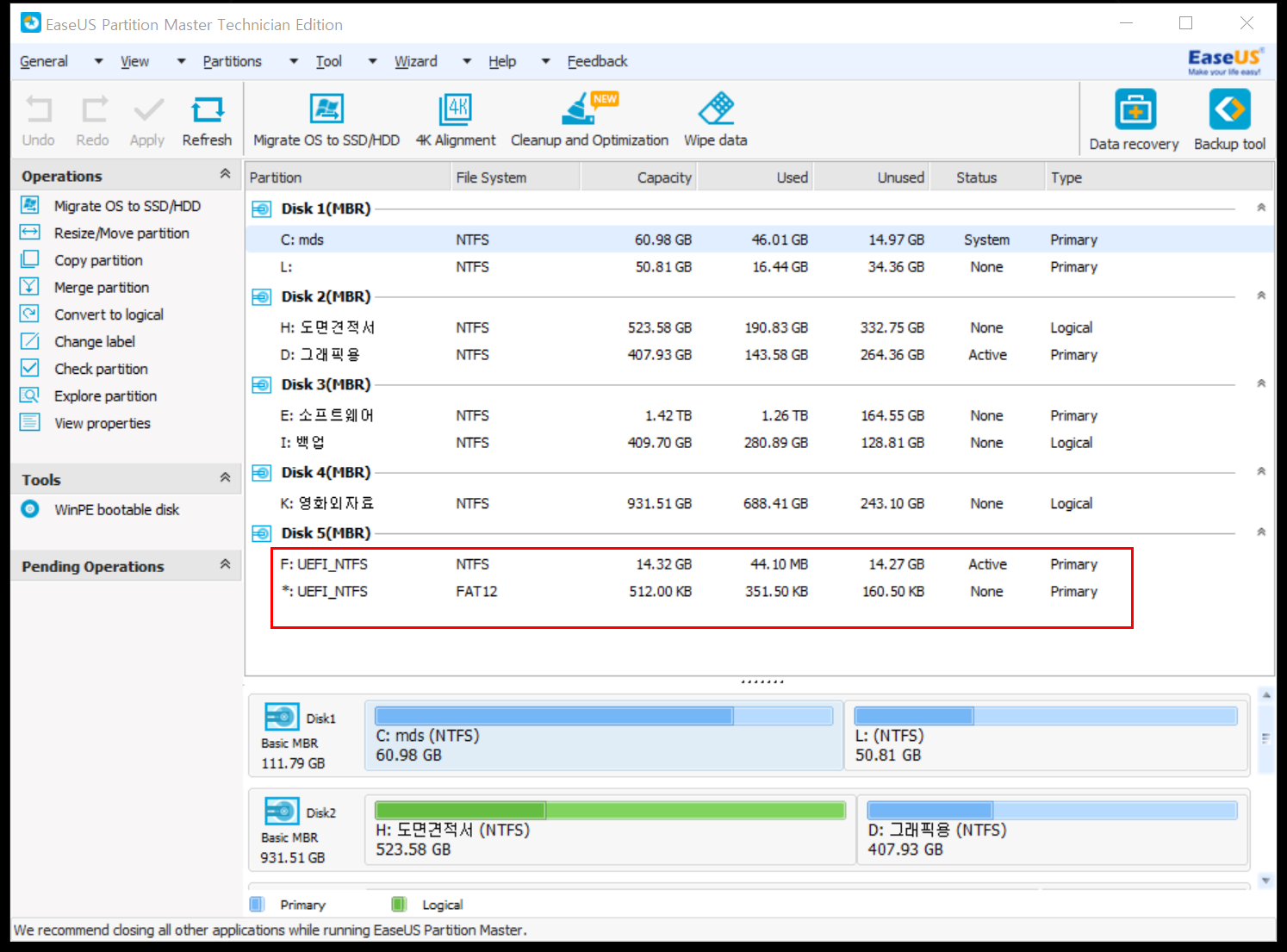
Task: Open the 4K Alignment tool
Action: [456, 121]
